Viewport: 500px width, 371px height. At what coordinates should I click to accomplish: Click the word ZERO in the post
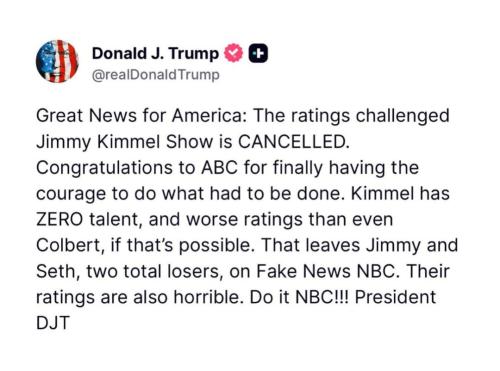[59, 219]
